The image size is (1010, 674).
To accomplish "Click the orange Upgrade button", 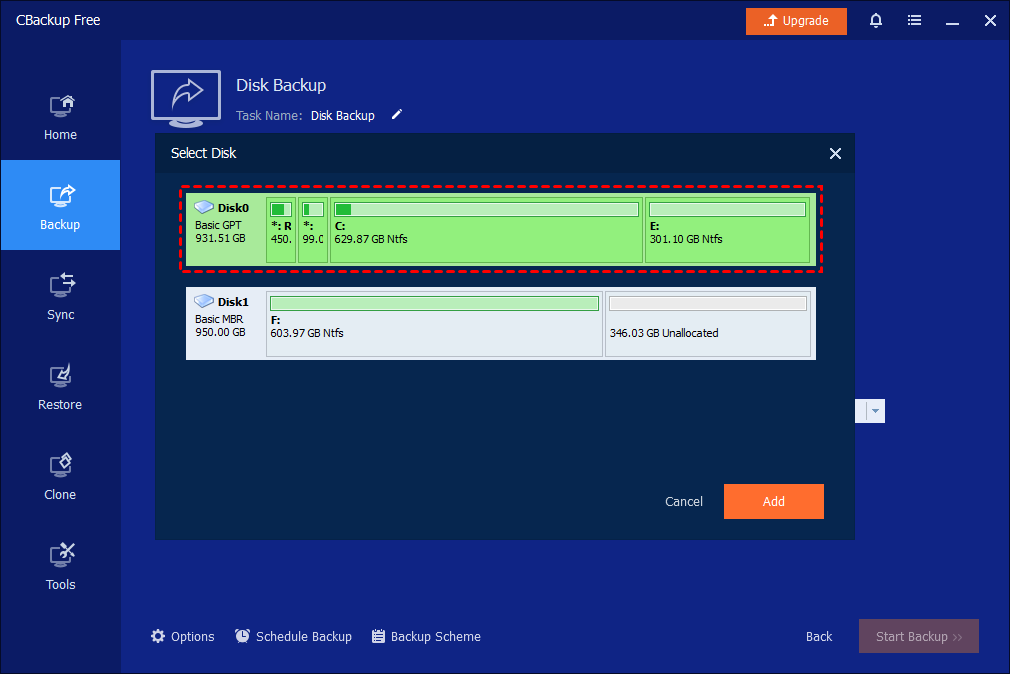I will pyautogui.click(x=796, y=21).
